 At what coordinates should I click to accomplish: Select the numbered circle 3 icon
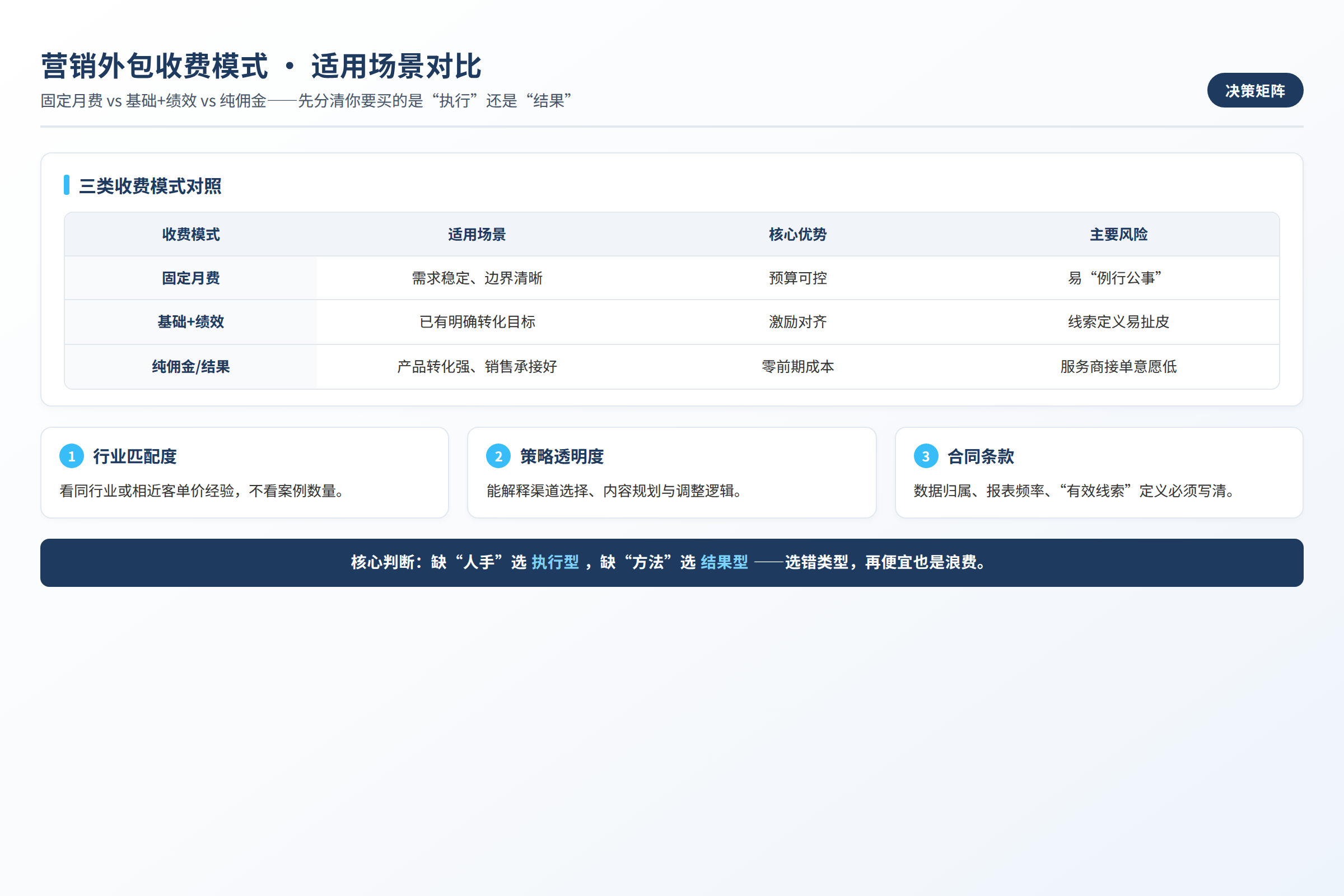[926, 456]
